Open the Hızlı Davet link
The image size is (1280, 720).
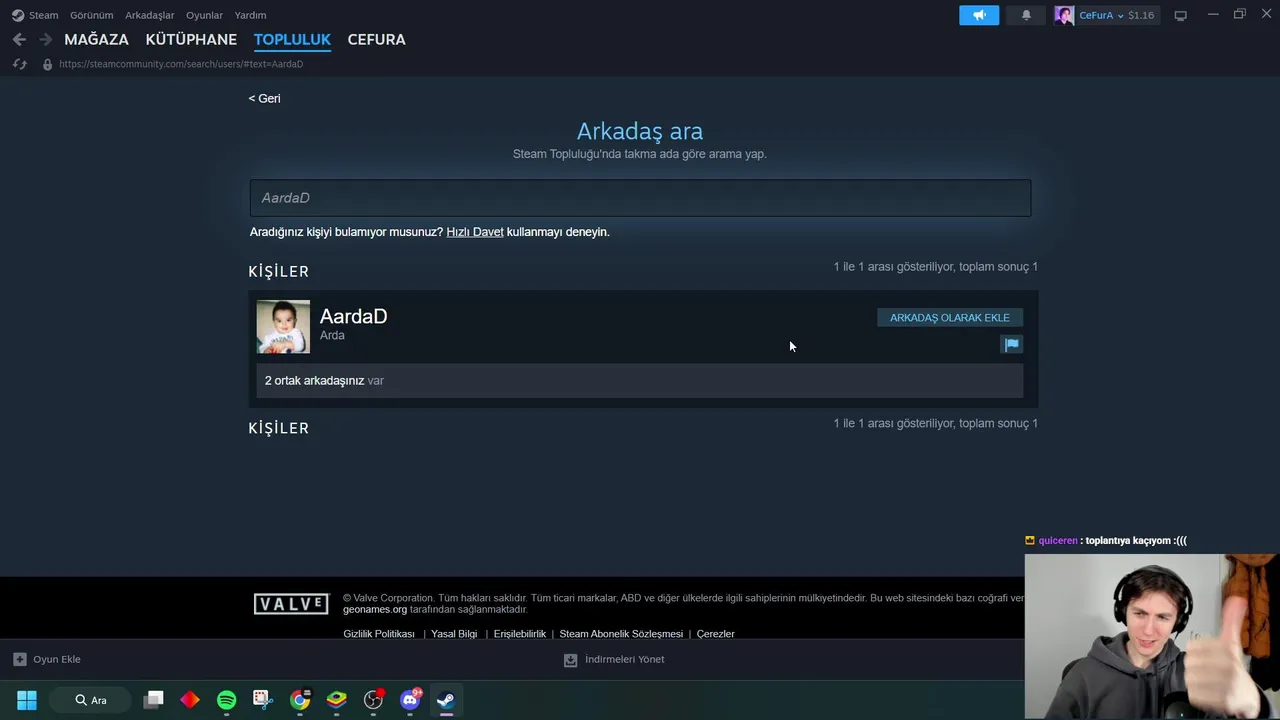(475, 232)
